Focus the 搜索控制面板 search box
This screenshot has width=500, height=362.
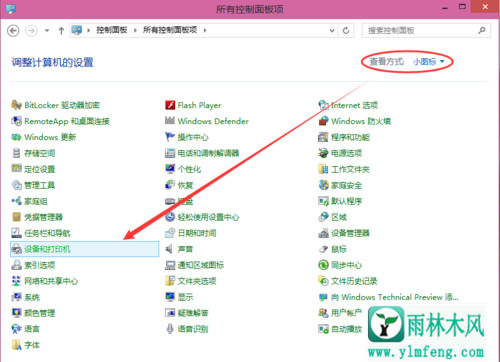[x=427, y=31]
